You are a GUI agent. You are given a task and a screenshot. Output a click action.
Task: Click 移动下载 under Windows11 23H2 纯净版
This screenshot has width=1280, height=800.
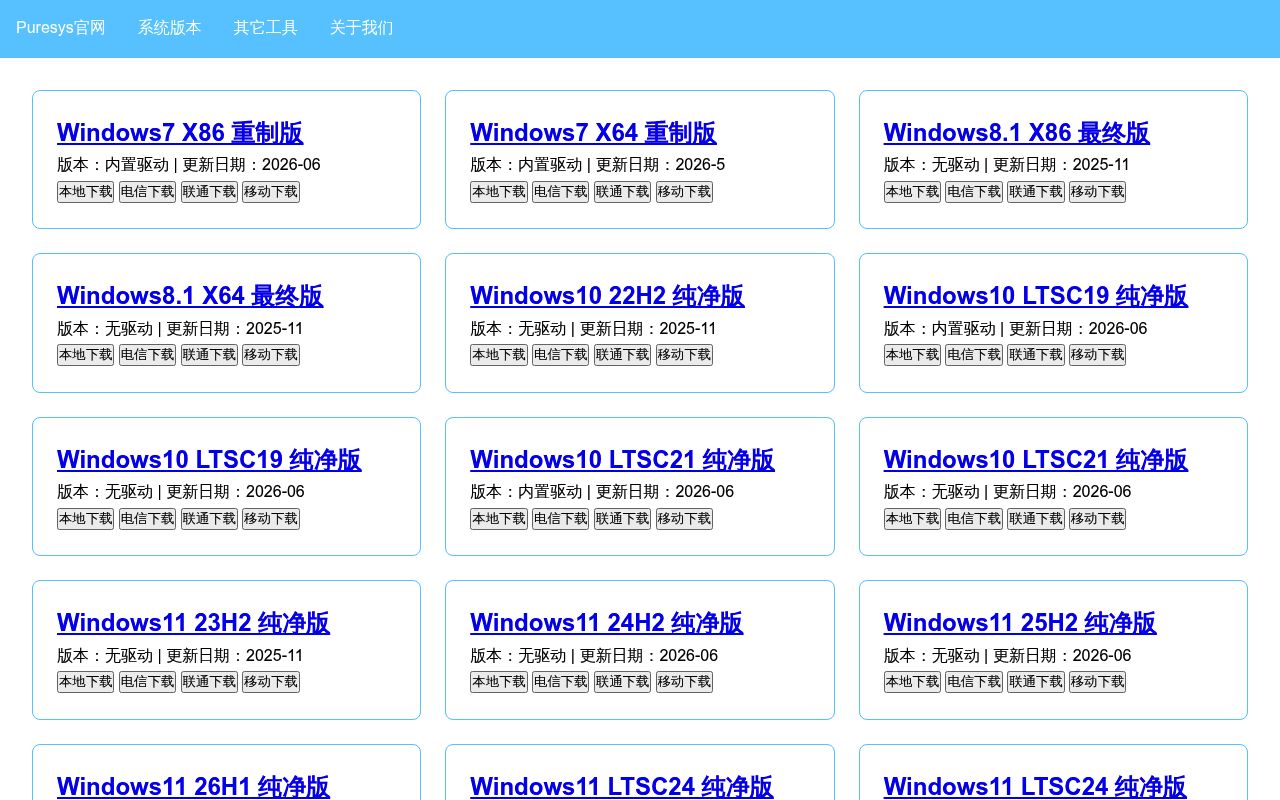coord(271,682)
